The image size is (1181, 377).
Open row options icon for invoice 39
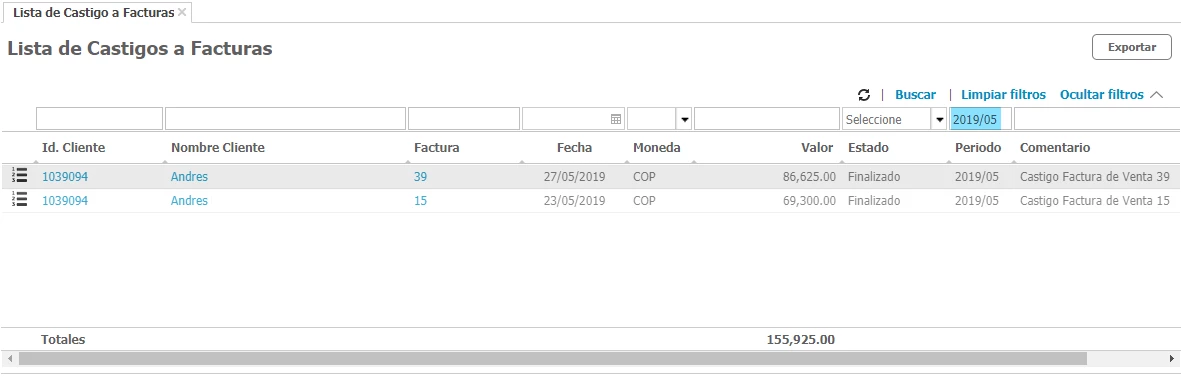[20, 176]
